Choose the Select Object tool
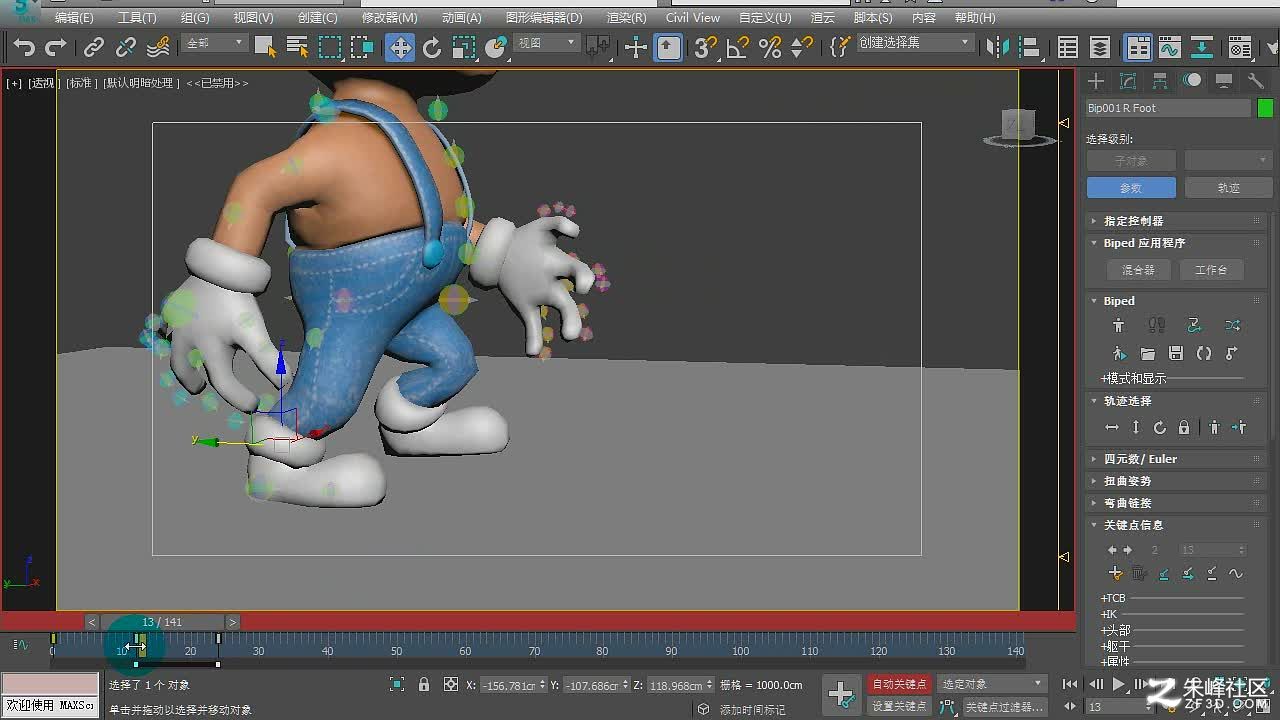Viewport: 1280px width, 720px height. 265,47
